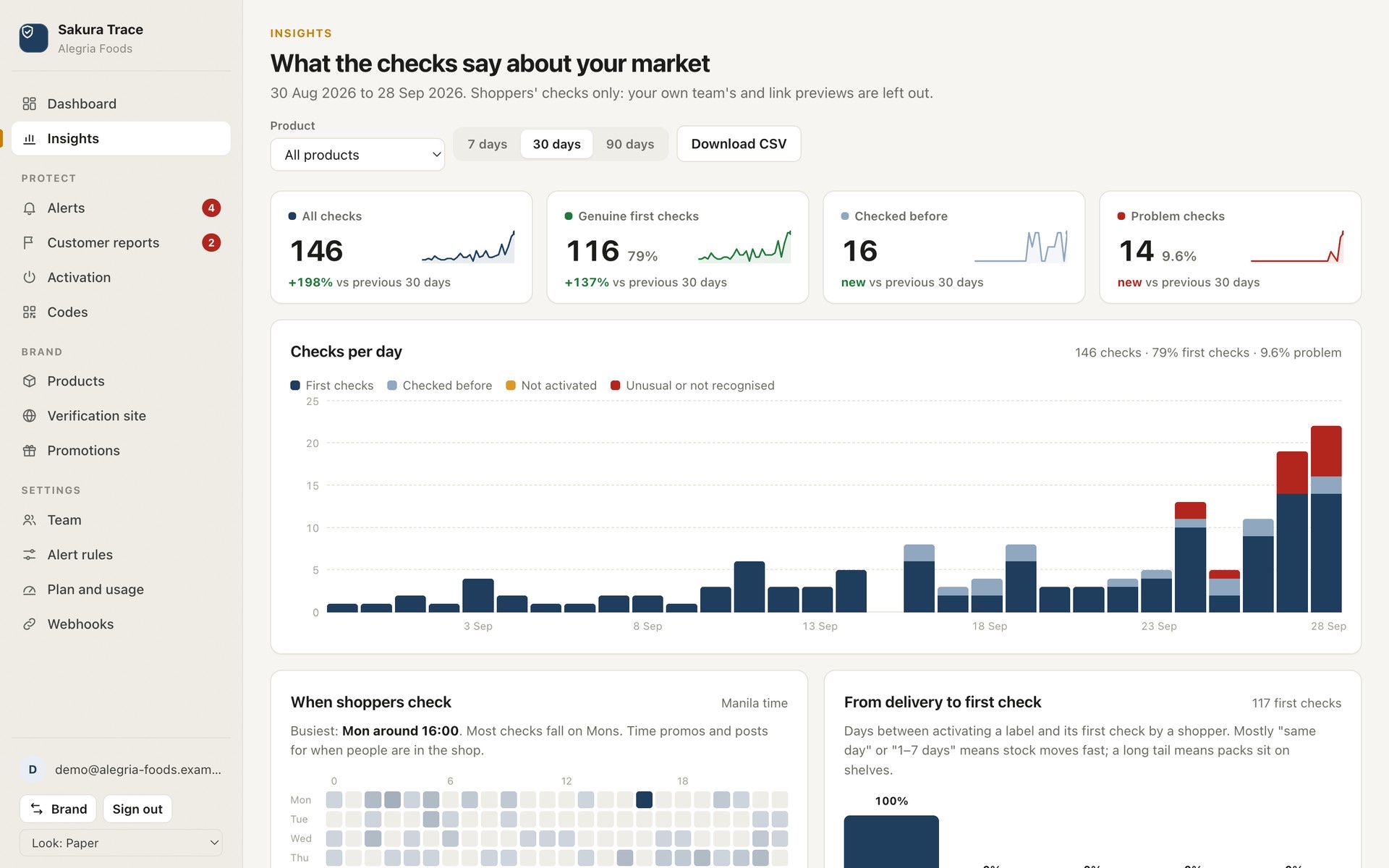Click the demo@alegria-foods email text
This screenshot has width=1389, height=868.
[138, 770]
